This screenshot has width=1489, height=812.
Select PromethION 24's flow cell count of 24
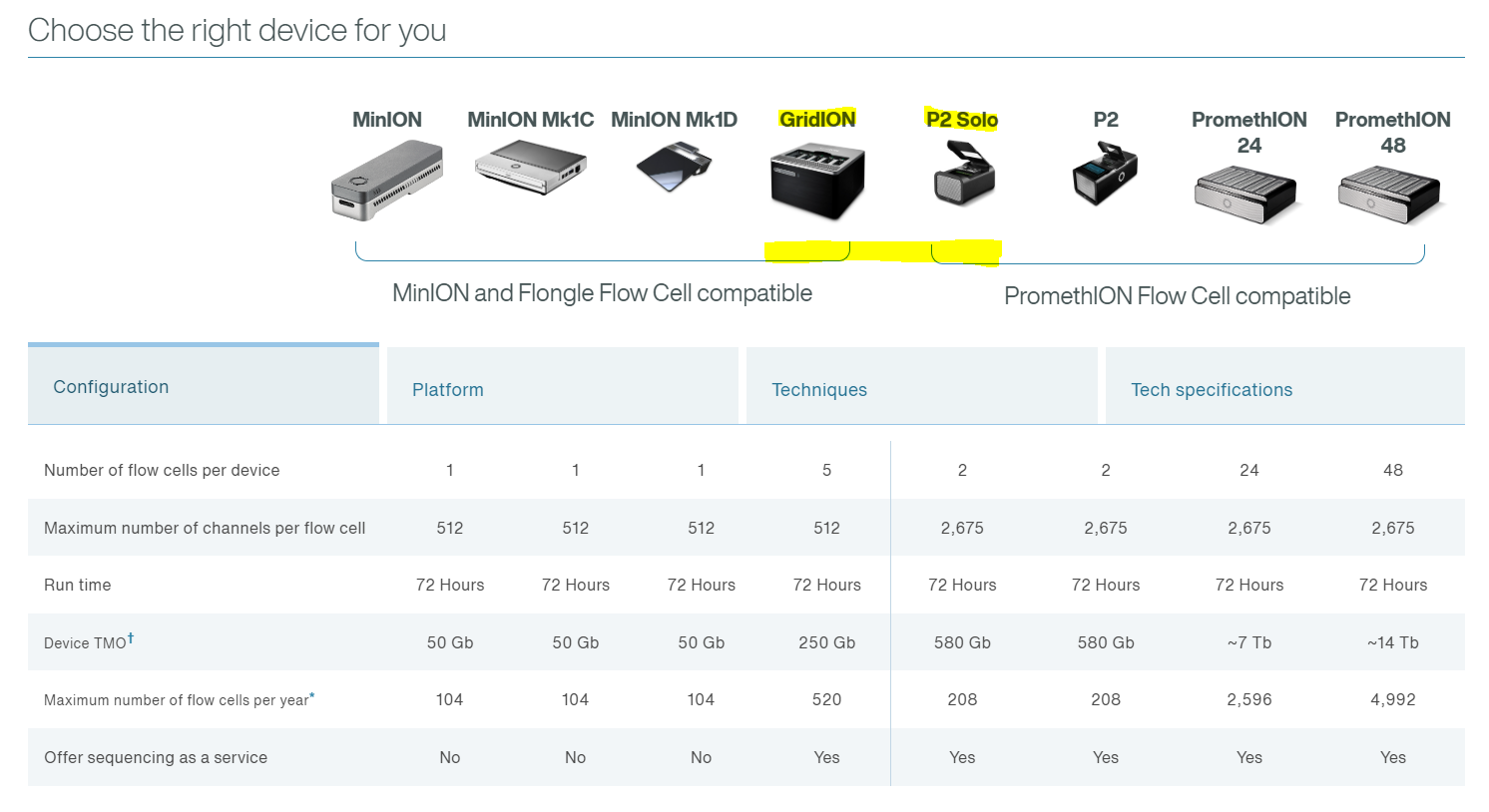[x=1249, y=470]
